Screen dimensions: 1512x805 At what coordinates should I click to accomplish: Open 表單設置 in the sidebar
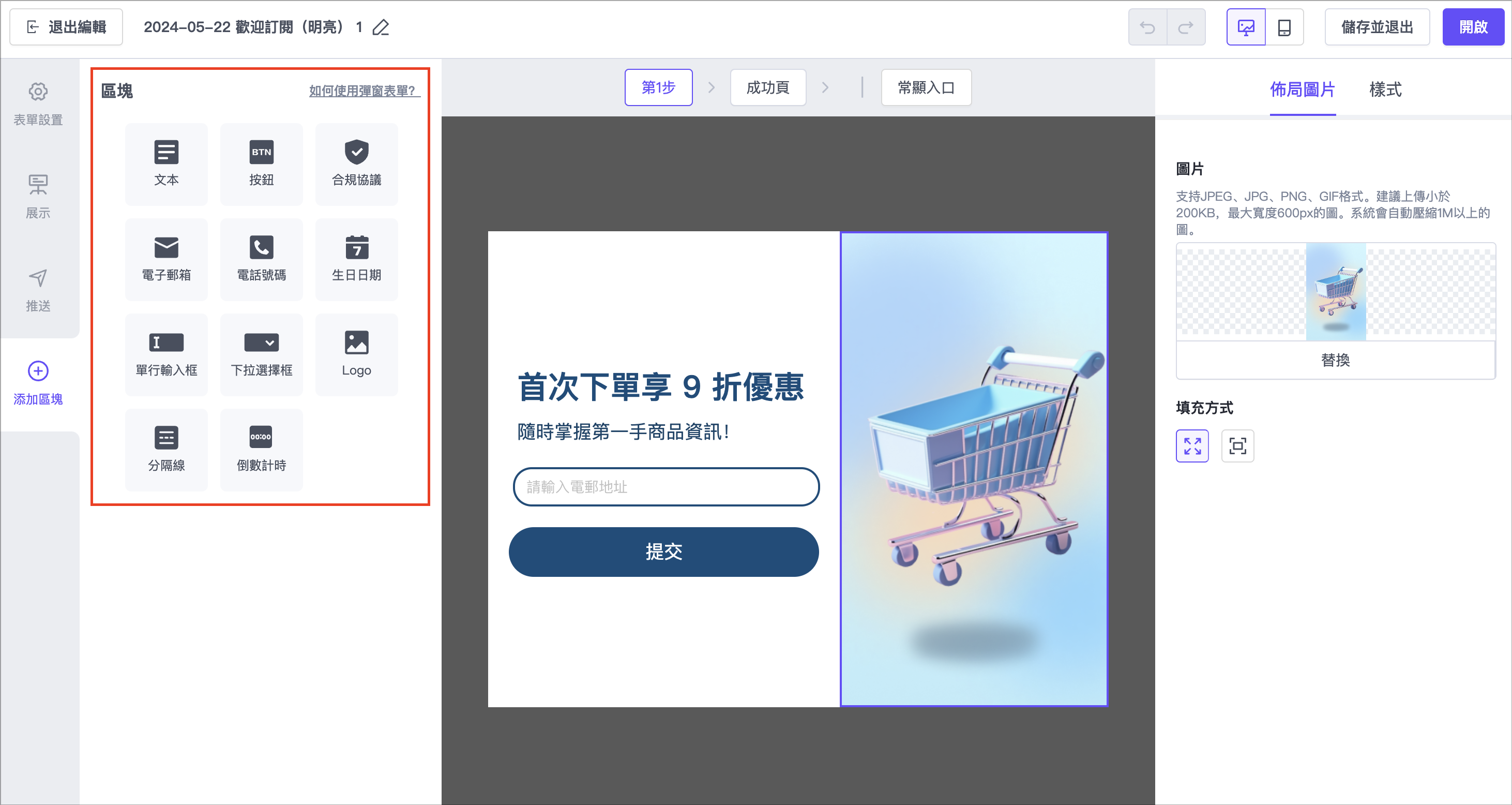(38, 104)
